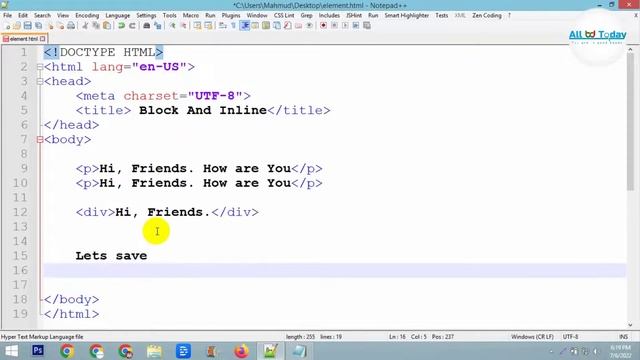The width and height of the screenshot is (640, 360).
Task: Click the Copy toolbar icon
Action: [x=96, y=26]
